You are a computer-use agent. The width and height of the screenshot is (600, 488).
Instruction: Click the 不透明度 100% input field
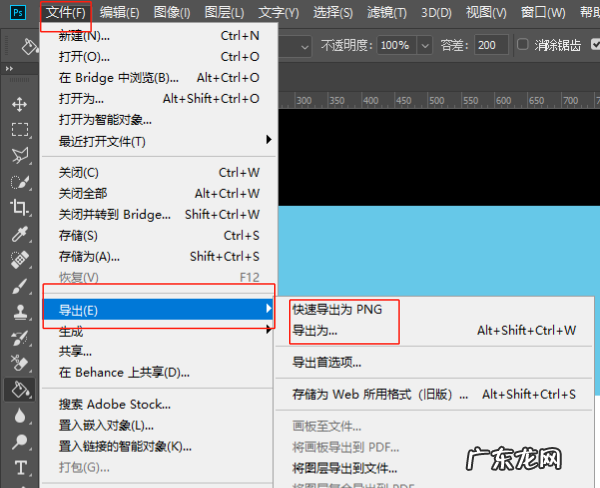[397, 46]
